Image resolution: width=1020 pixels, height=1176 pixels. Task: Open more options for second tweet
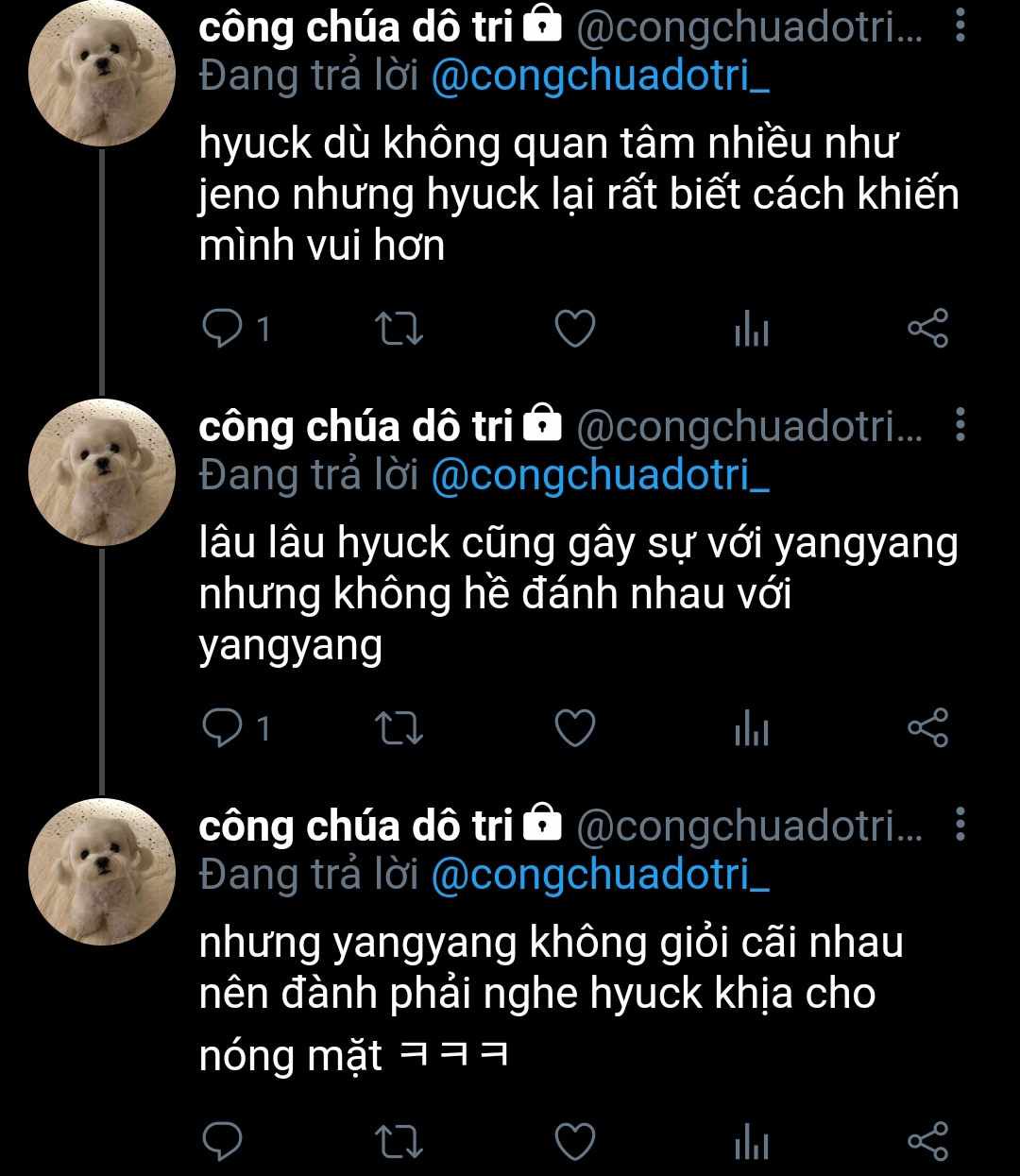[x=960, y=426]
